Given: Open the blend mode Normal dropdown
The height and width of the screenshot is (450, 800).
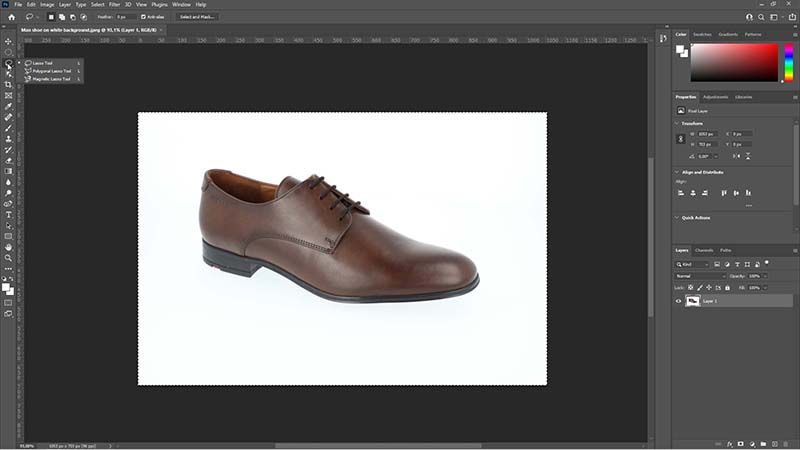Looking at the screenshot, I should pyautogui.click(x=698, y=275).
